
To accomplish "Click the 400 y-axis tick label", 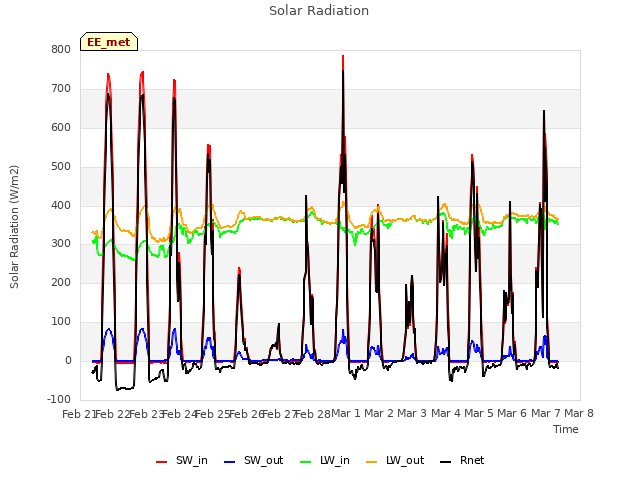I will (61, 205).
